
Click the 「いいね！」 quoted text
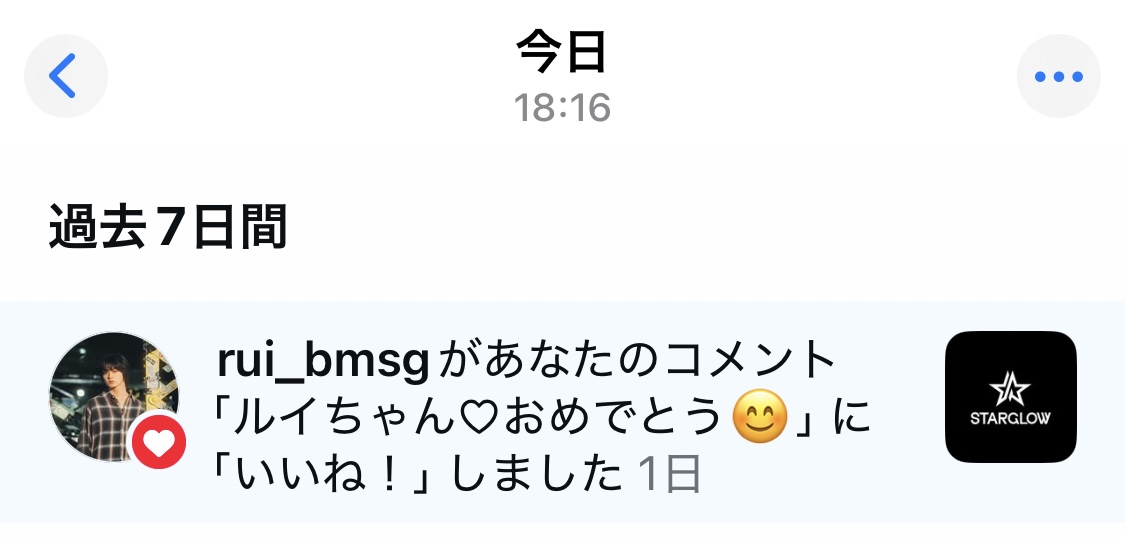pos(320,474)
